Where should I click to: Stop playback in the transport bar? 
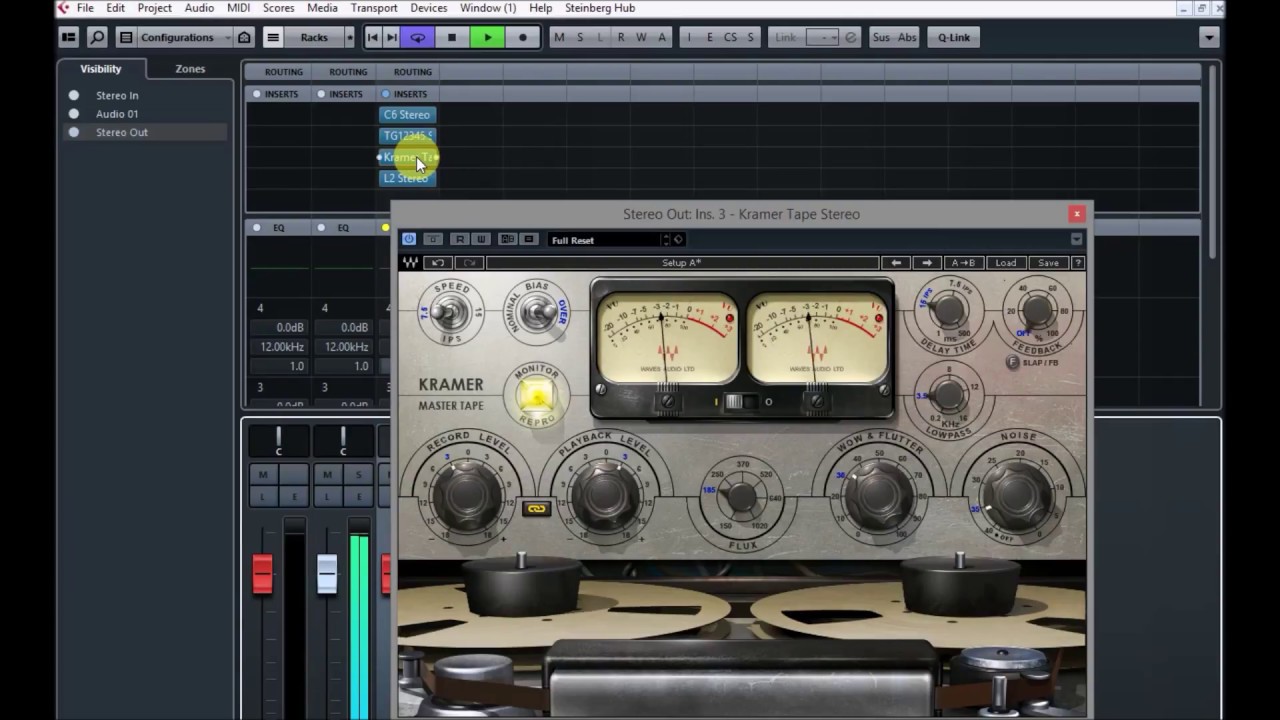[451, 37]
